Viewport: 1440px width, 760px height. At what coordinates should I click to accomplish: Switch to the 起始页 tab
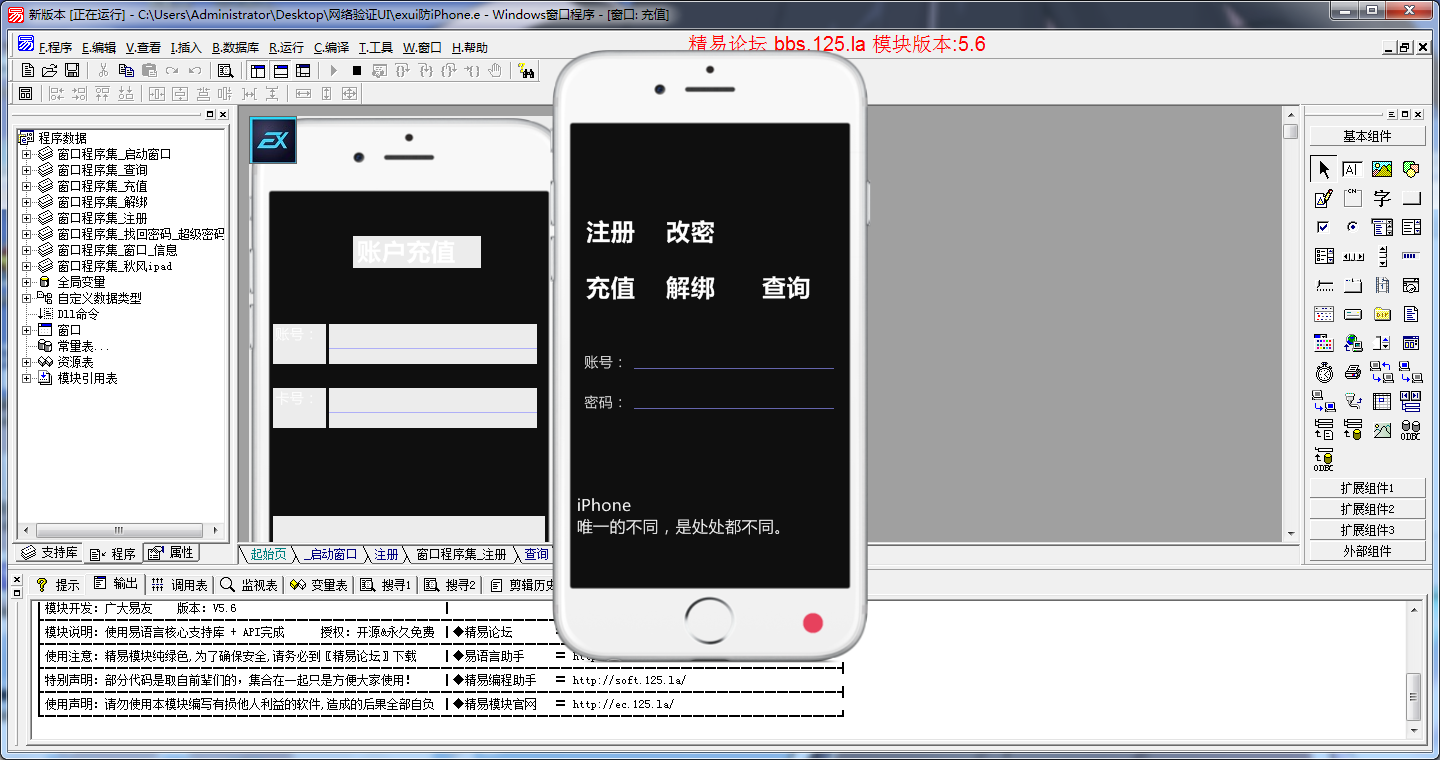tap(268, 554)
